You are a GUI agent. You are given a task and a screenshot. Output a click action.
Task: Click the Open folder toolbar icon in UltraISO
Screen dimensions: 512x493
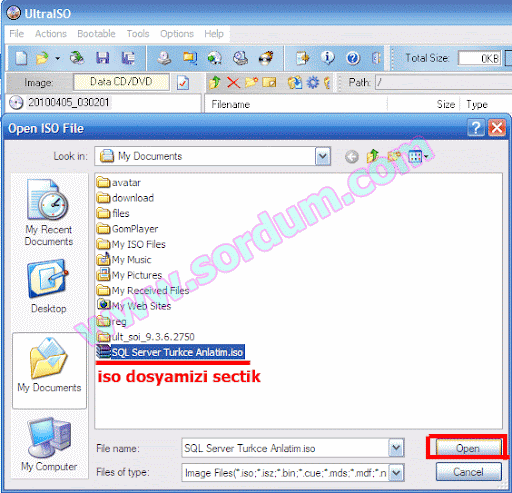(42, 58)
